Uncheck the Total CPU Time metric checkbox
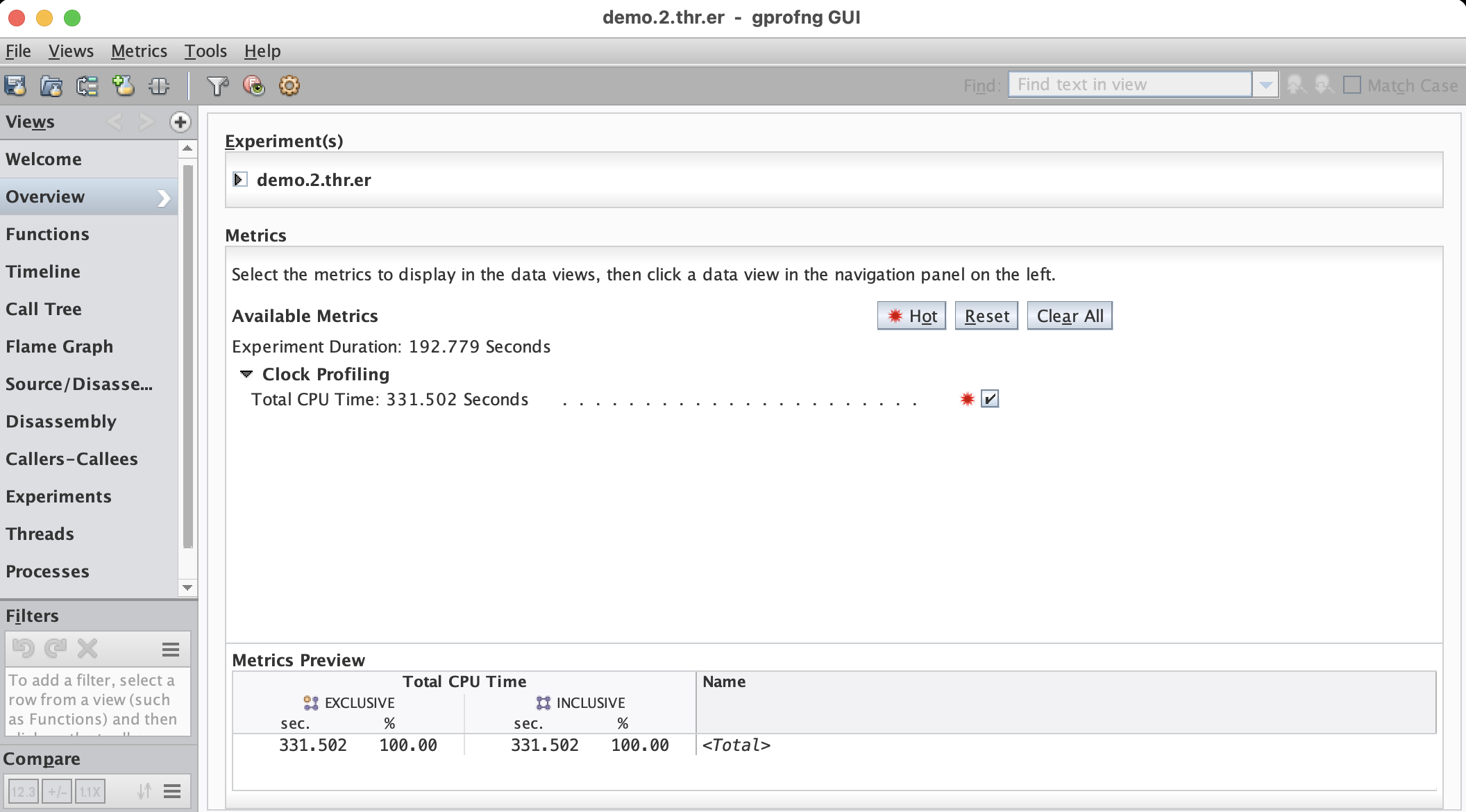 [x=990, y=399]
